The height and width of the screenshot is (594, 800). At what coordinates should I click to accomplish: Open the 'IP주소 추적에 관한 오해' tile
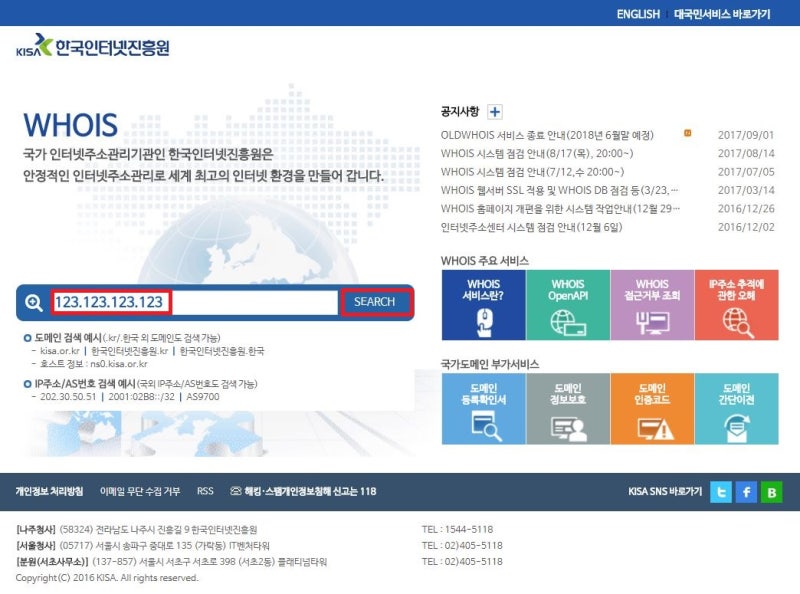736,305
